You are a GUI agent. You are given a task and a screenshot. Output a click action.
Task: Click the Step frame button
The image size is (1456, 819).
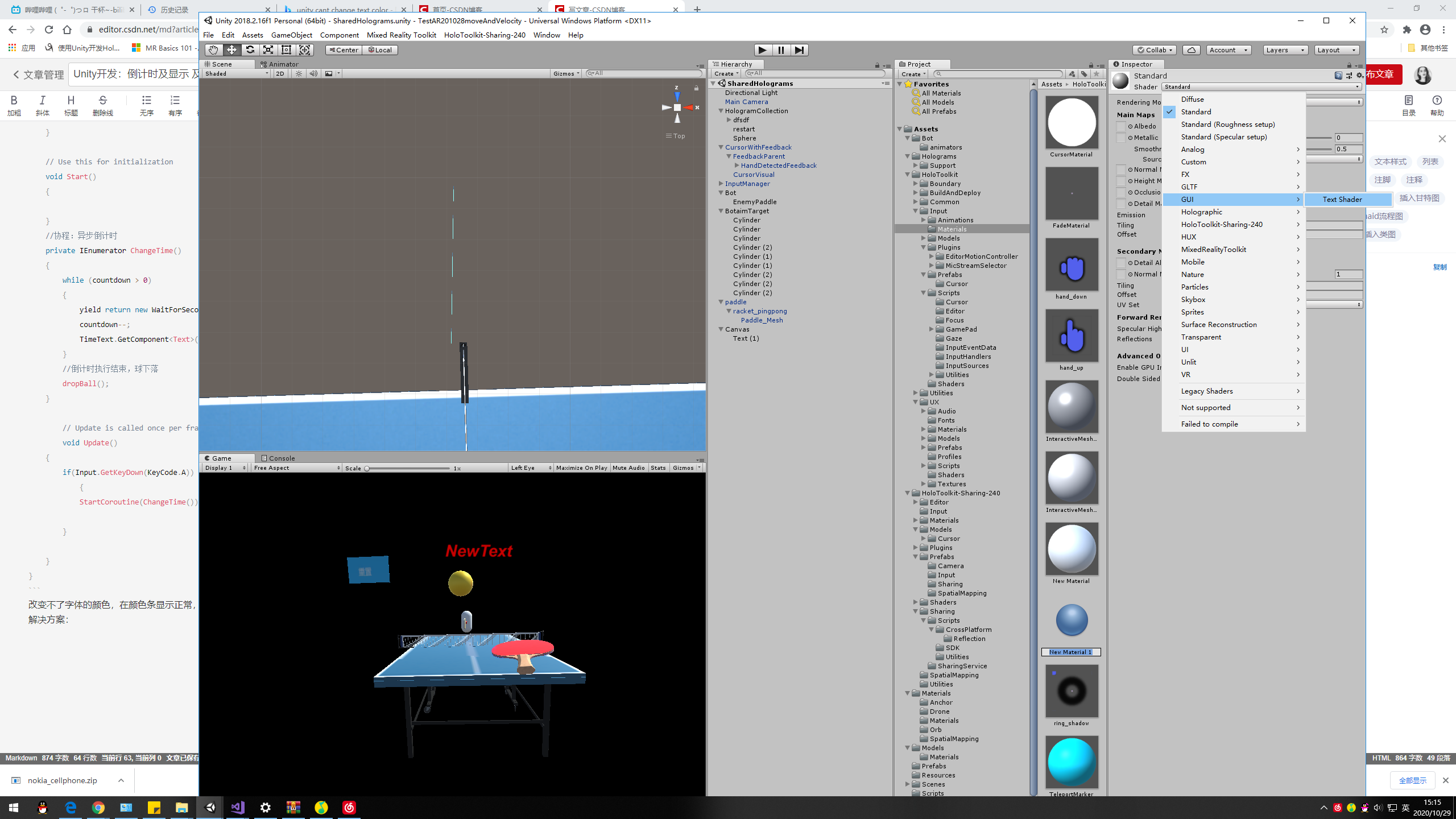coord(799,50)
